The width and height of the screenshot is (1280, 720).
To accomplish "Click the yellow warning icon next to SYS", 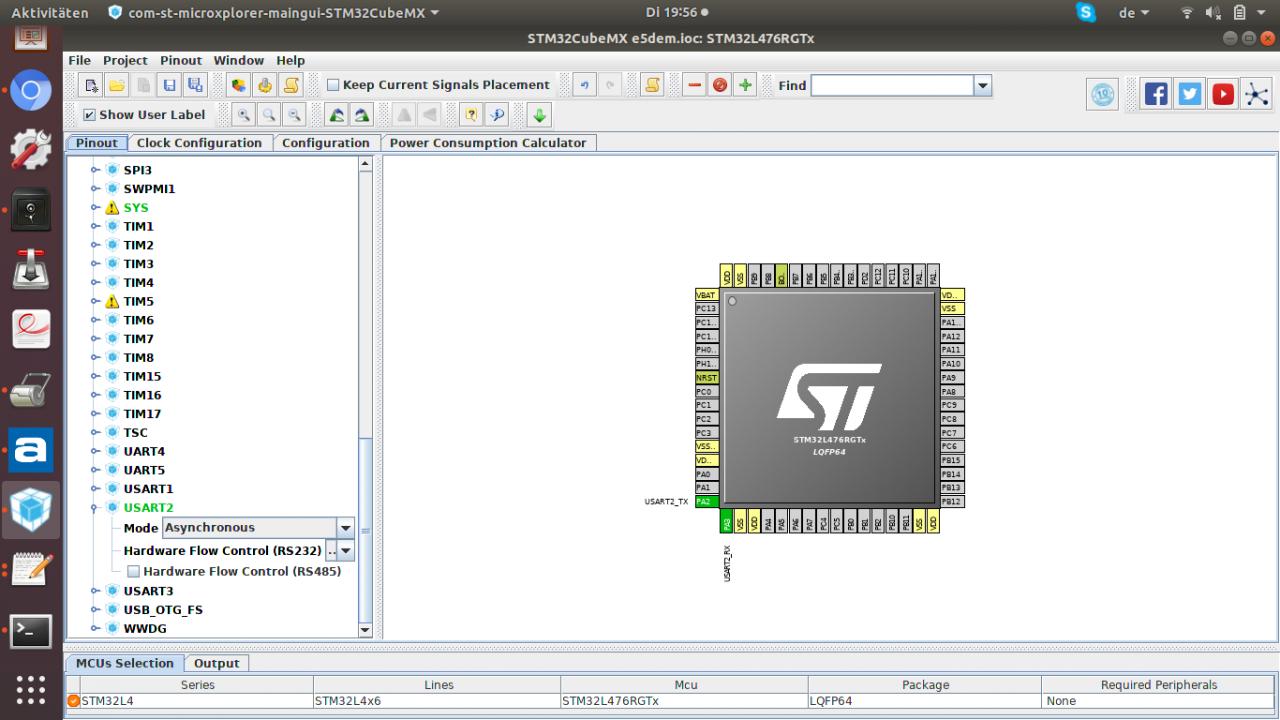I will [x=112, y=208].
